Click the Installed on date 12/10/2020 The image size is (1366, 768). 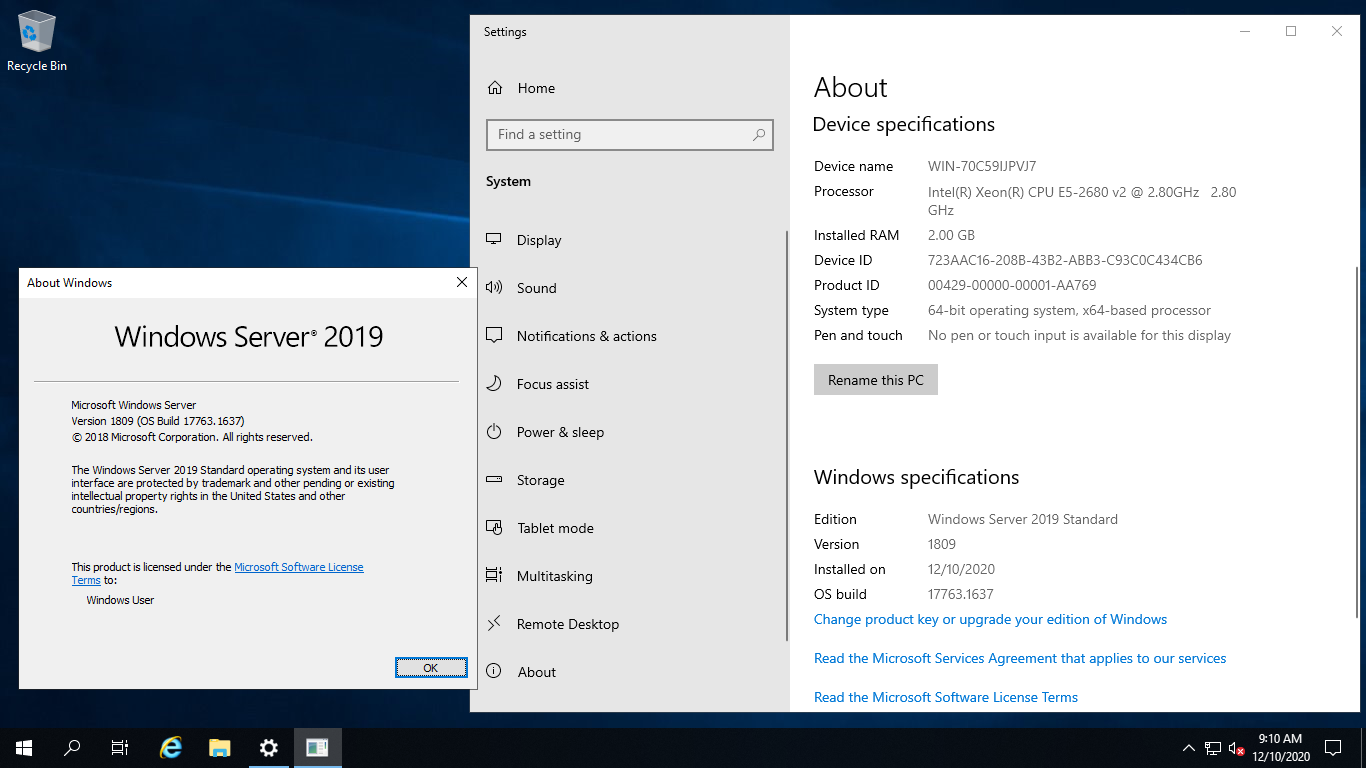pyautogui.click(x=961, y=569)
